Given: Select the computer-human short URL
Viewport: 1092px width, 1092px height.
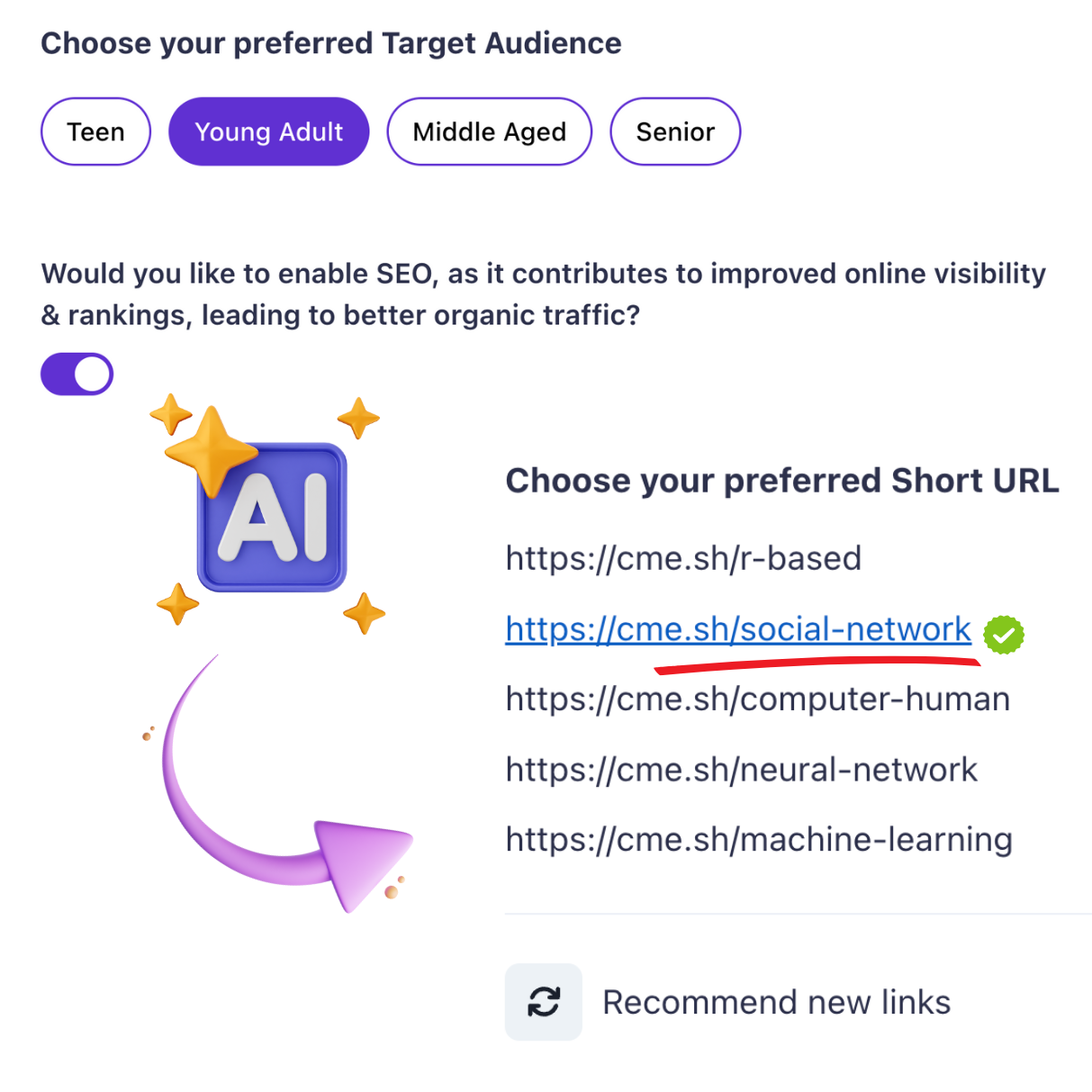Looking at the screenshot, I should coord(757,699).
